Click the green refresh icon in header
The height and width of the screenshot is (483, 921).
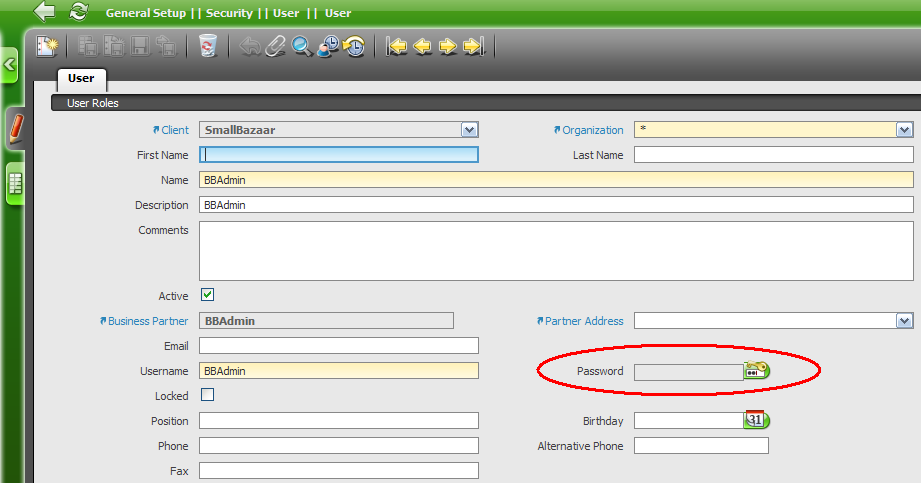[x=78, y=12]
